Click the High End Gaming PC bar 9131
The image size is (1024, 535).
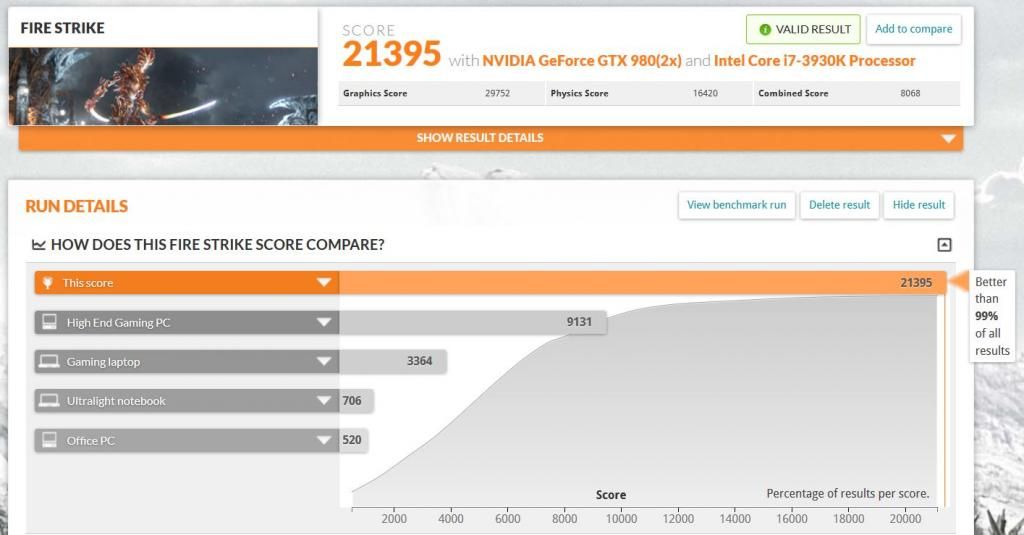473,322
